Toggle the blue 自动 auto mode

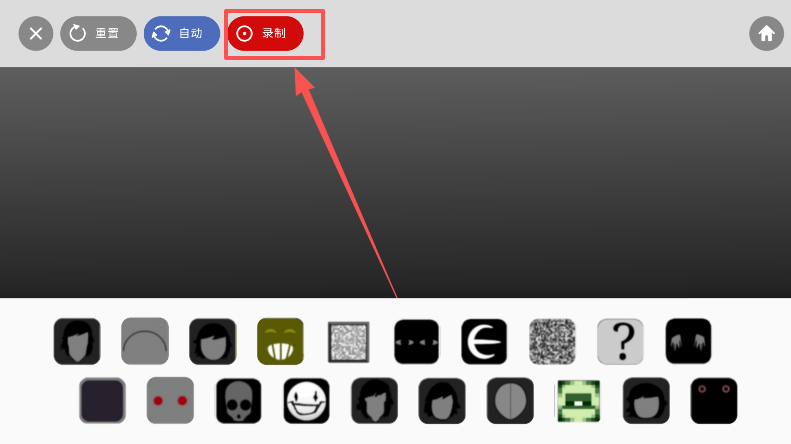point(182,34)
